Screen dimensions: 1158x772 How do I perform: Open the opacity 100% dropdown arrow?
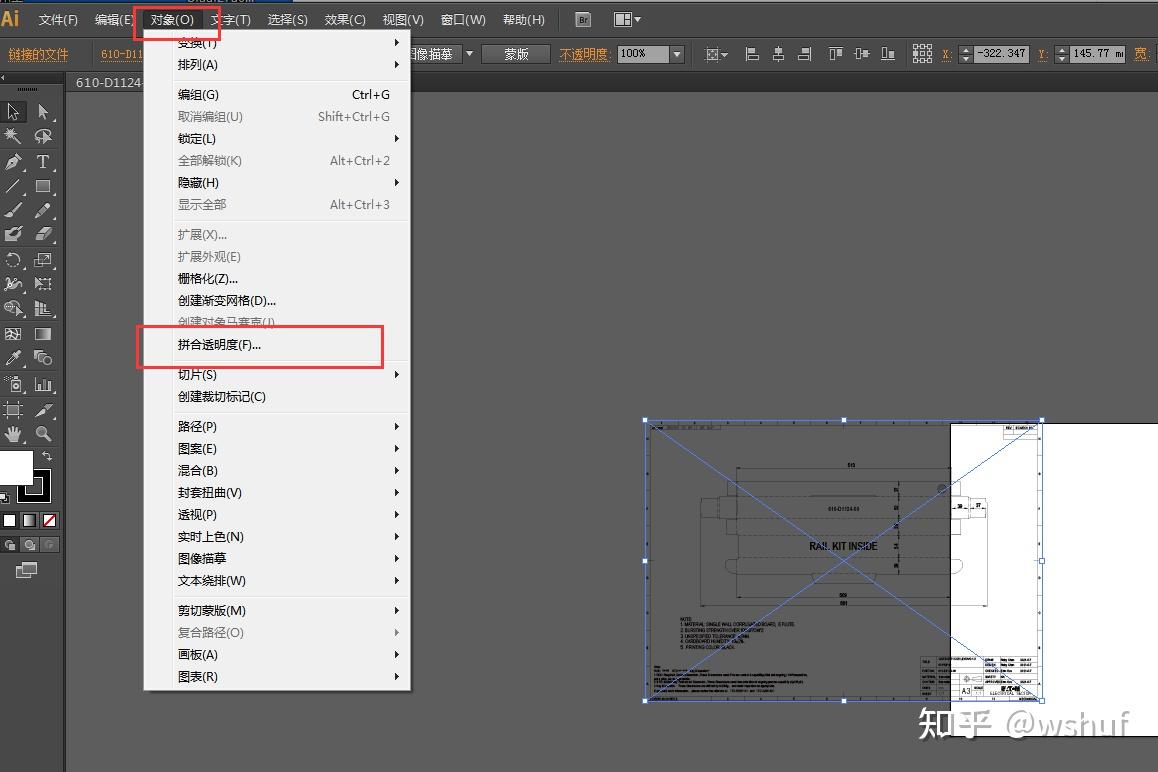677,54
